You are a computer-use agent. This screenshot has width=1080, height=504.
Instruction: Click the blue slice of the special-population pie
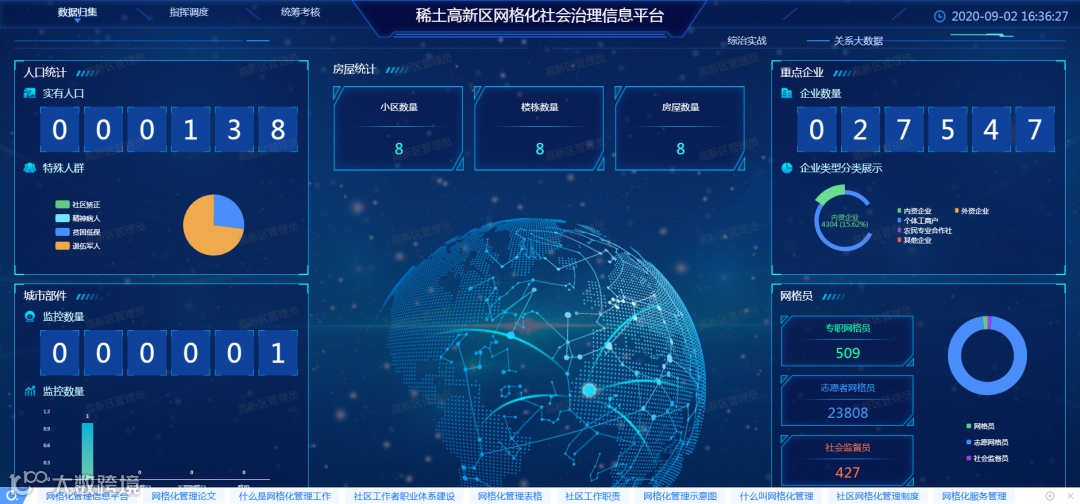227,212
